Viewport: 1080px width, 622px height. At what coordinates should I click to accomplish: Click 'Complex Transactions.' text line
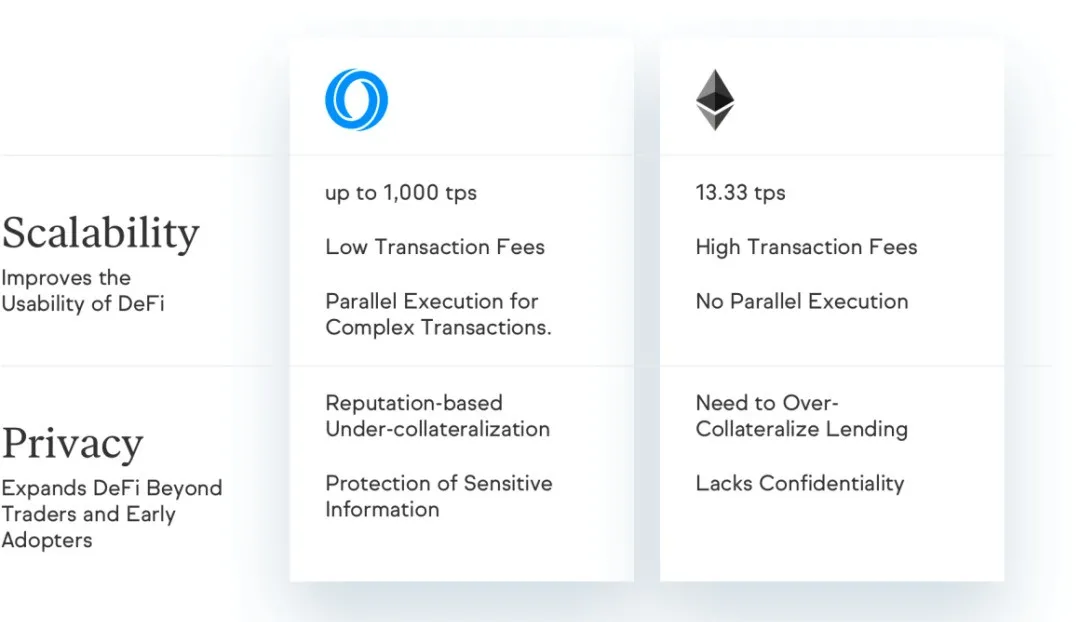438,327
